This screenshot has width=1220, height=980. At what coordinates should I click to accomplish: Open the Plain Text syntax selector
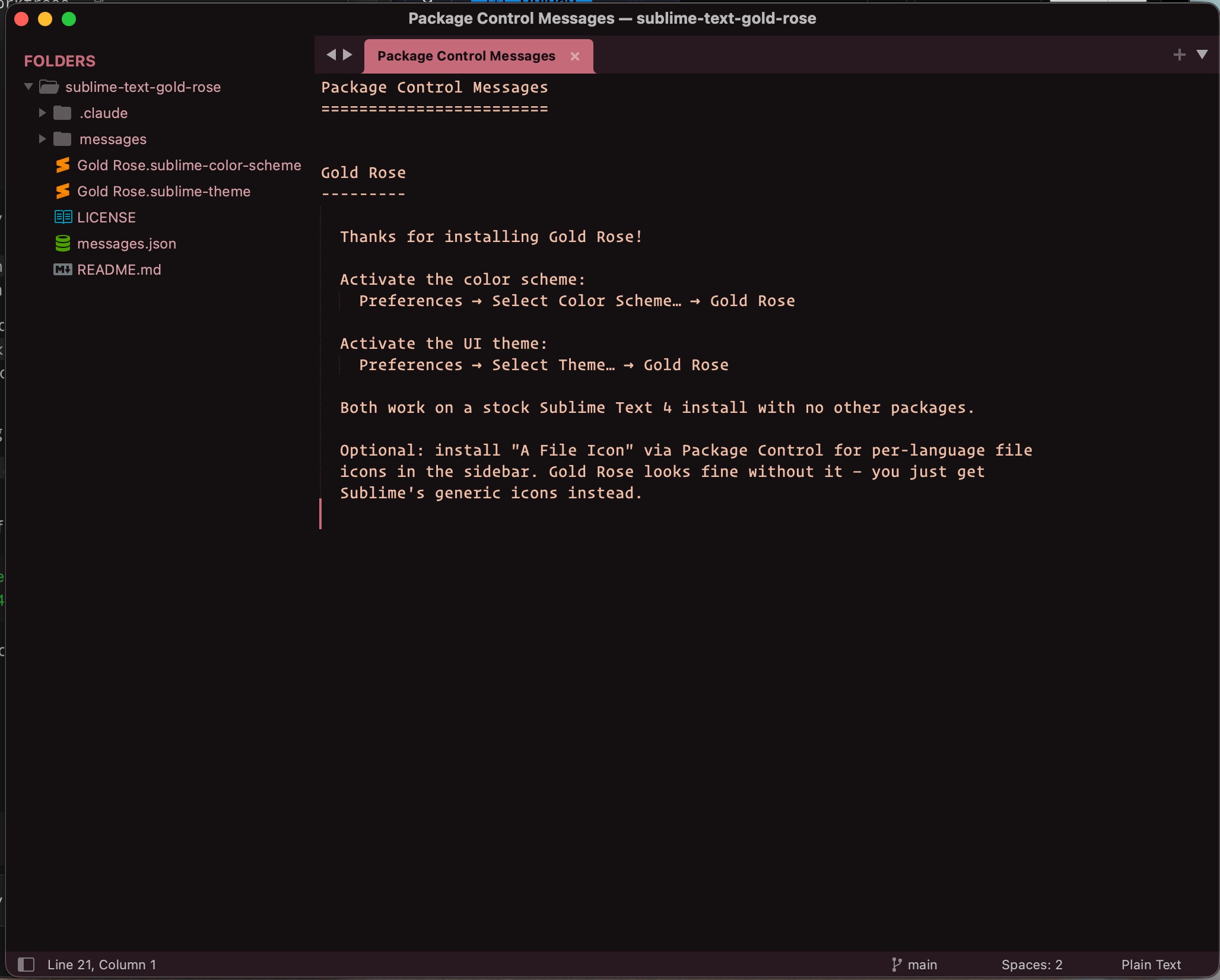pos(1151,965)
